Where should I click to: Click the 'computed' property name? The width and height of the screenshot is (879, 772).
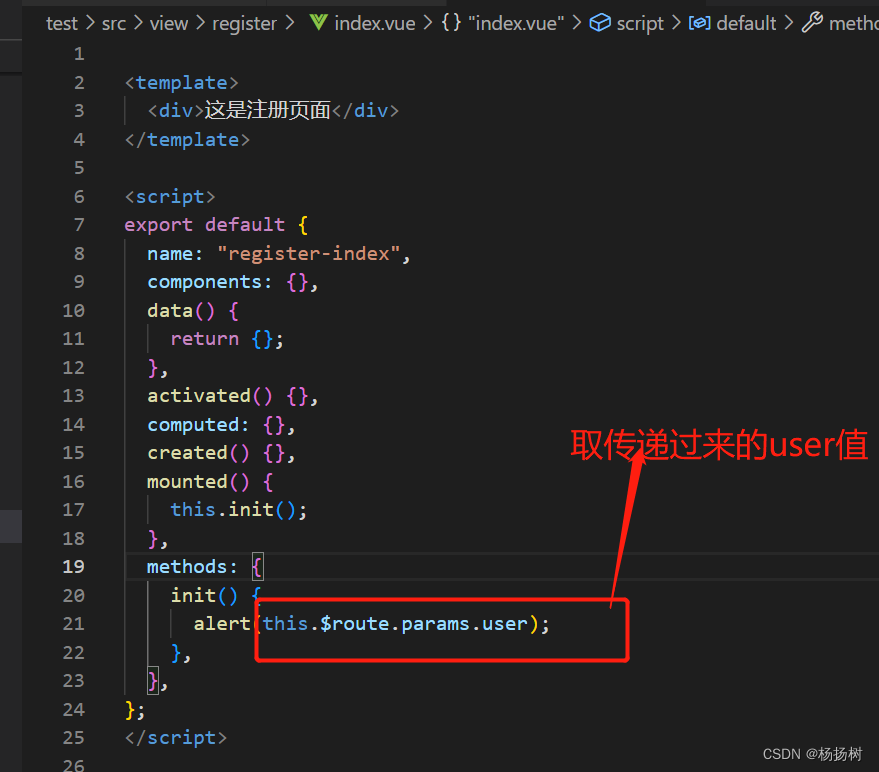(193, 424)
